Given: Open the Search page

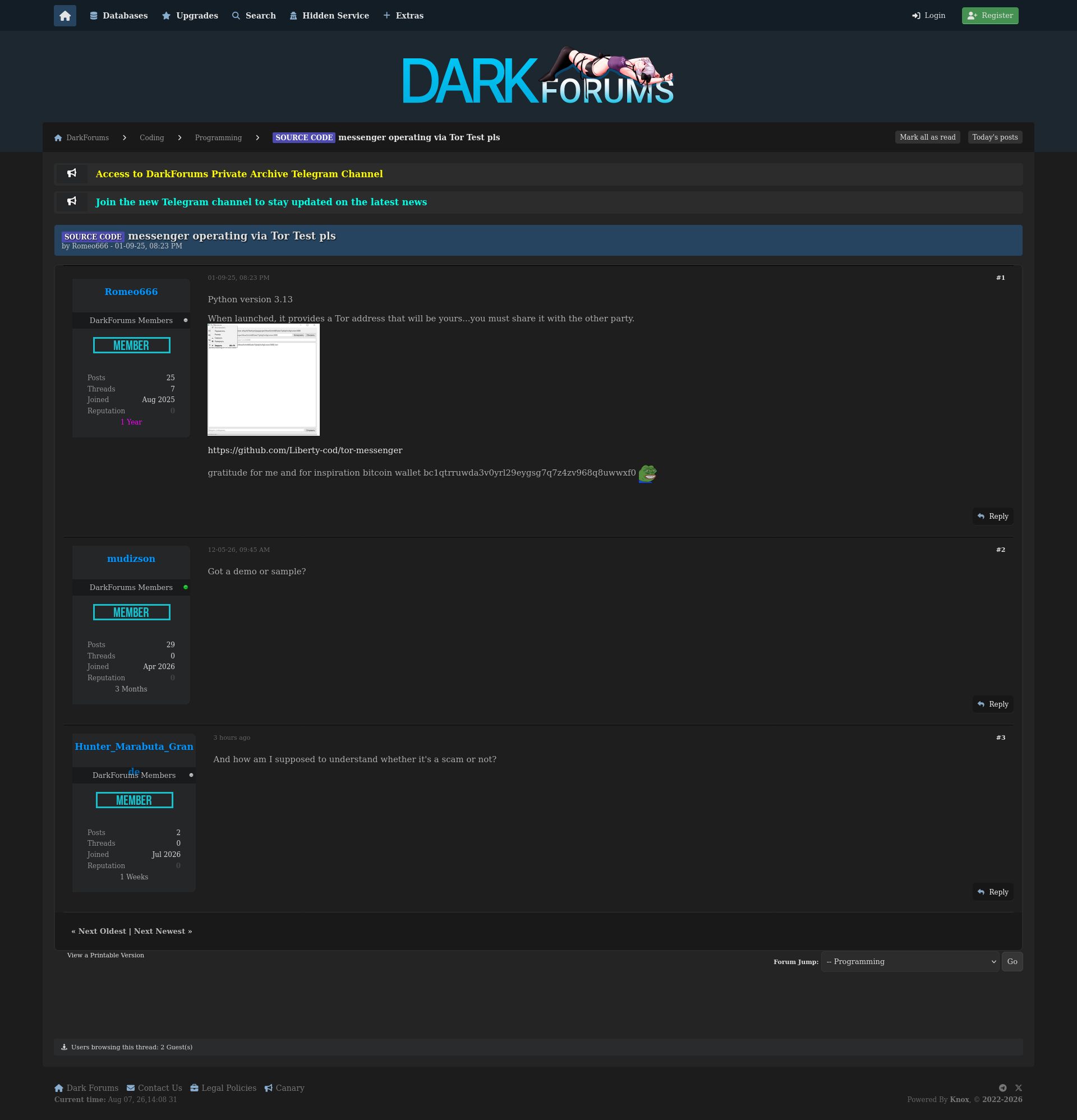Looking at the screenshot, I should [254, 16].
